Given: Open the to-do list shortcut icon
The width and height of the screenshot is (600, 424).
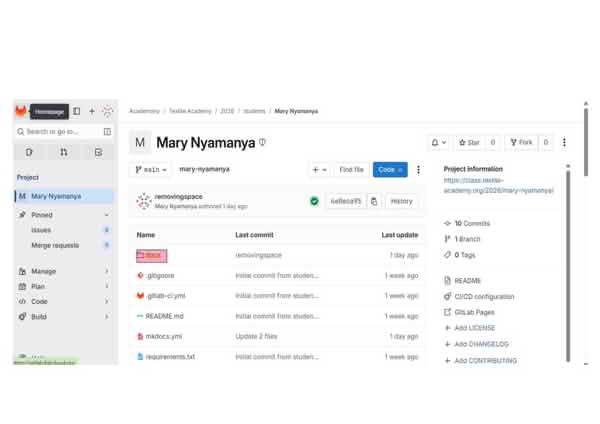Looking at the screenshot, I should point(98,152).
